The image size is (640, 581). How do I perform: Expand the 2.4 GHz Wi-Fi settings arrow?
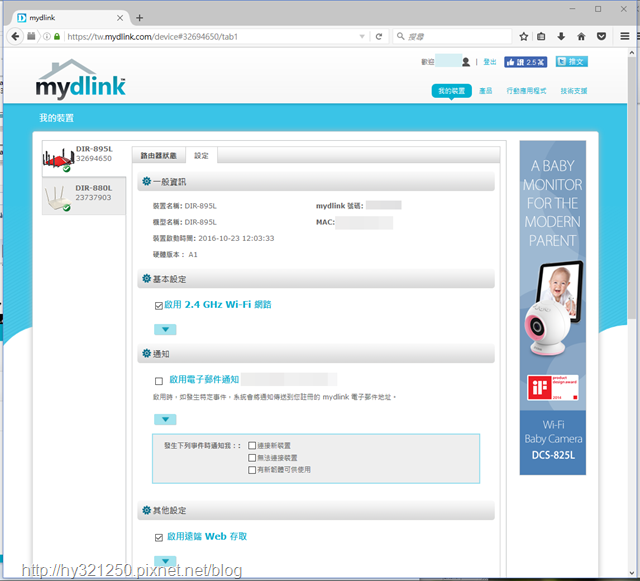pyautogui.click(x=165, y=329)
